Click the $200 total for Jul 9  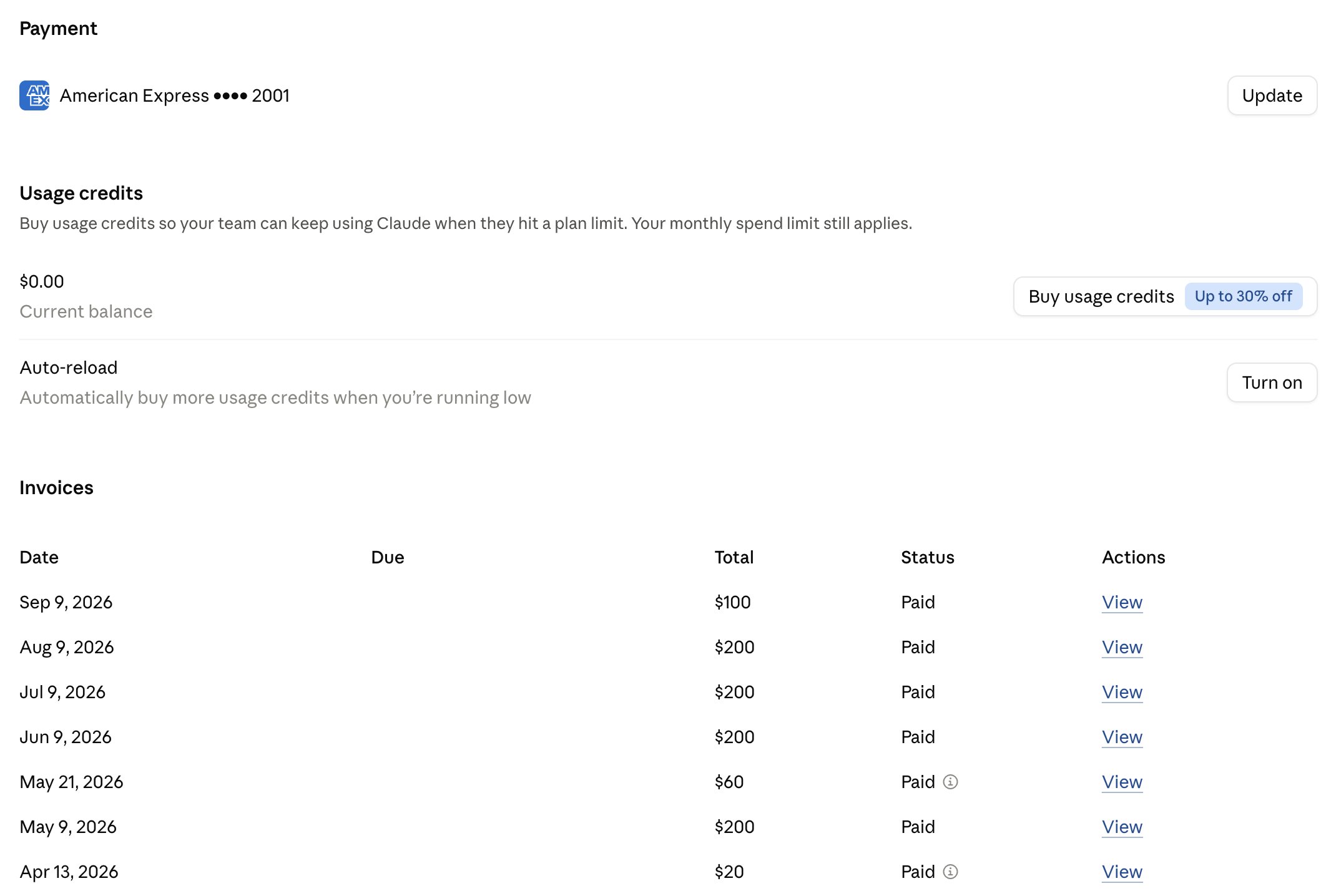click(x=734, y=692)
